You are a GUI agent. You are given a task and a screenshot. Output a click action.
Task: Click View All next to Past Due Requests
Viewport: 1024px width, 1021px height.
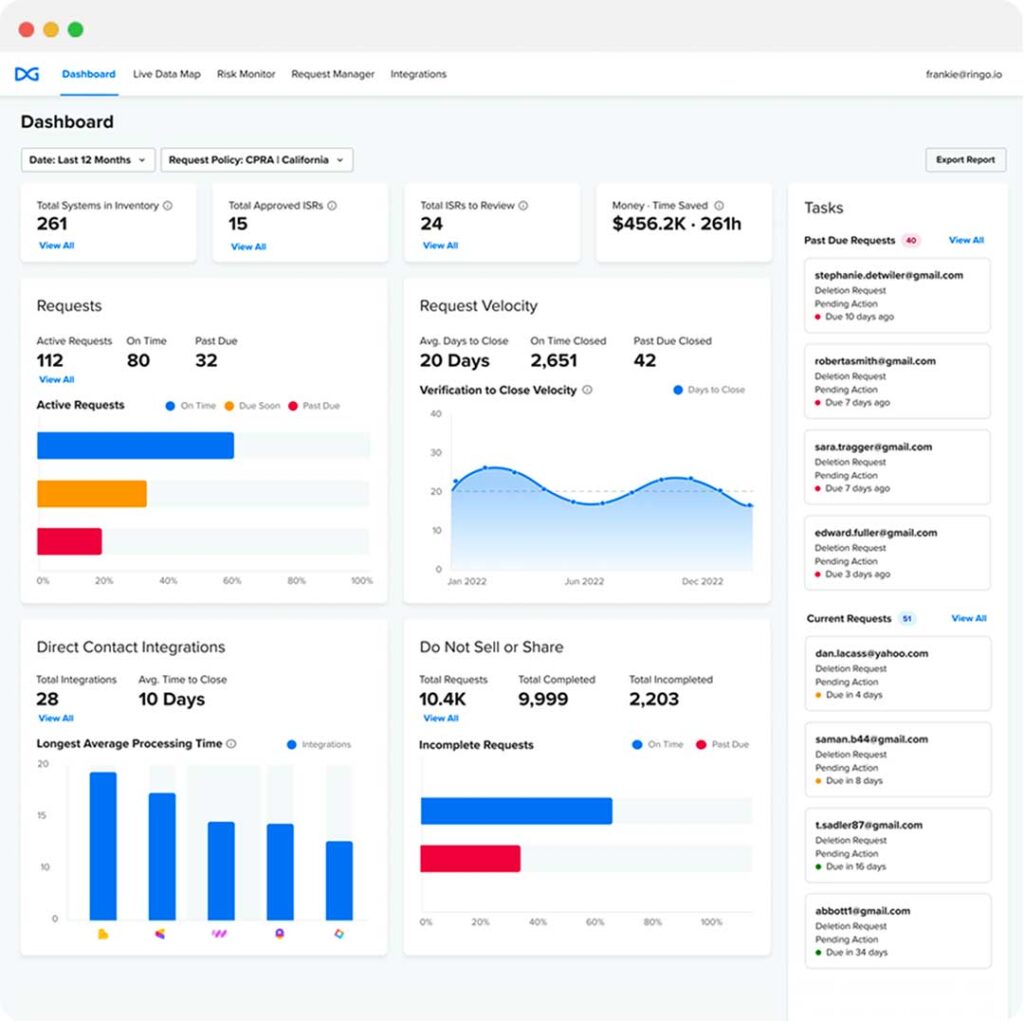[x=966, y=241]
